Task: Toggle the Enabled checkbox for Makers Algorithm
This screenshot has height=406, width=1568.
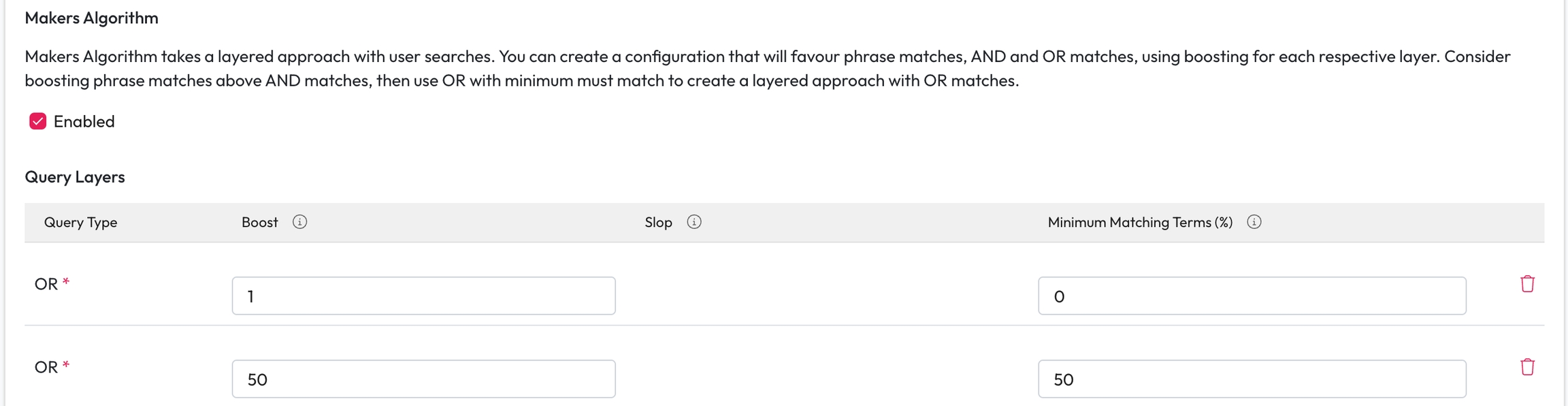Action: click(x=38, y=121)
